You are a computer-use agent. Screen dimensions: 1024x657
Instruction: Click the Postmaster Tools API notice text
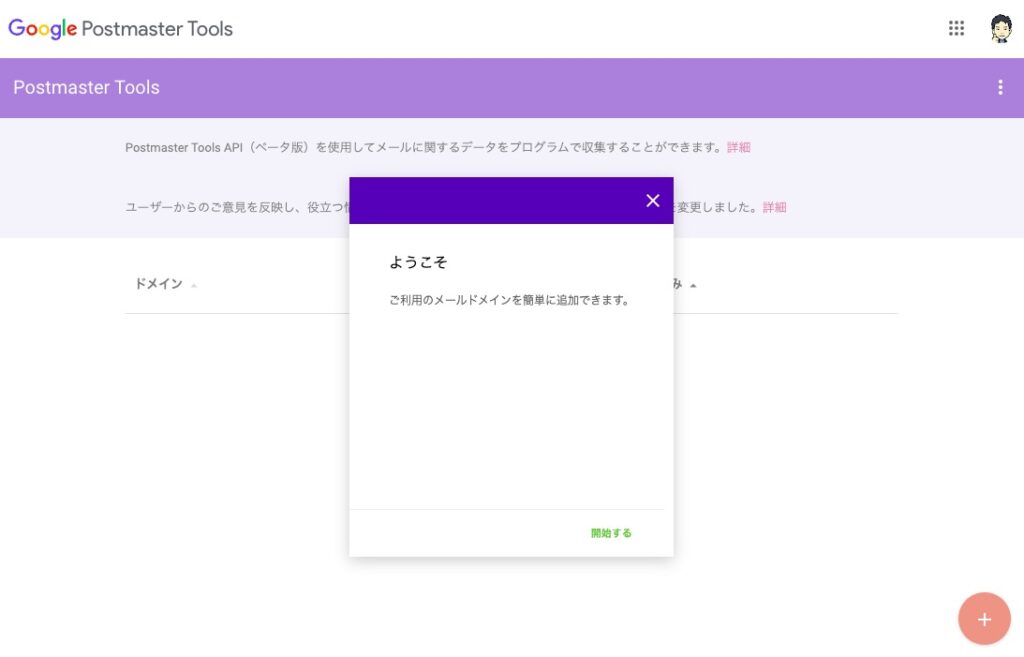pos(423,148)
